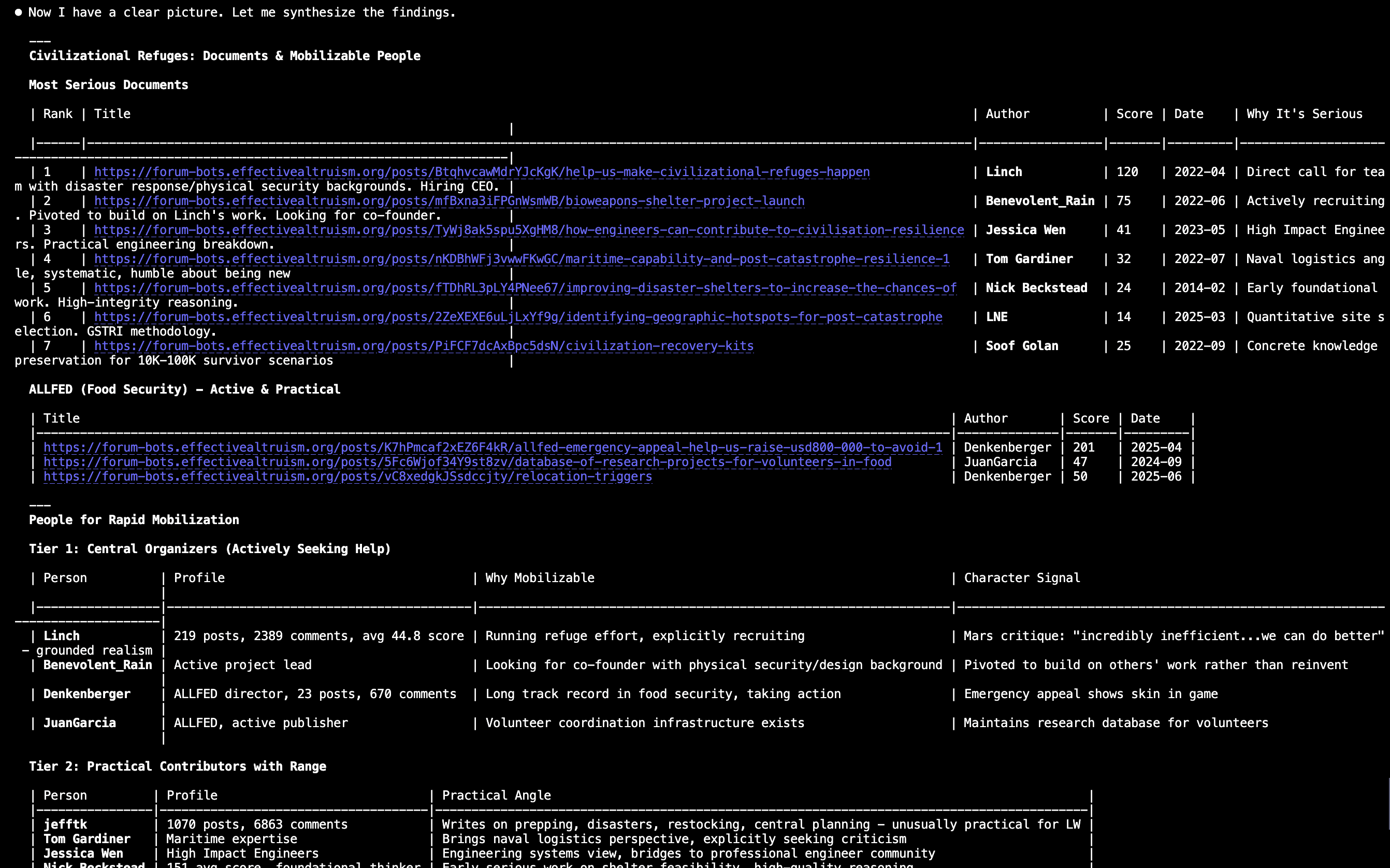Open the allfed-emergency-appeal post link
The image size is (1390, 868).
493,447
